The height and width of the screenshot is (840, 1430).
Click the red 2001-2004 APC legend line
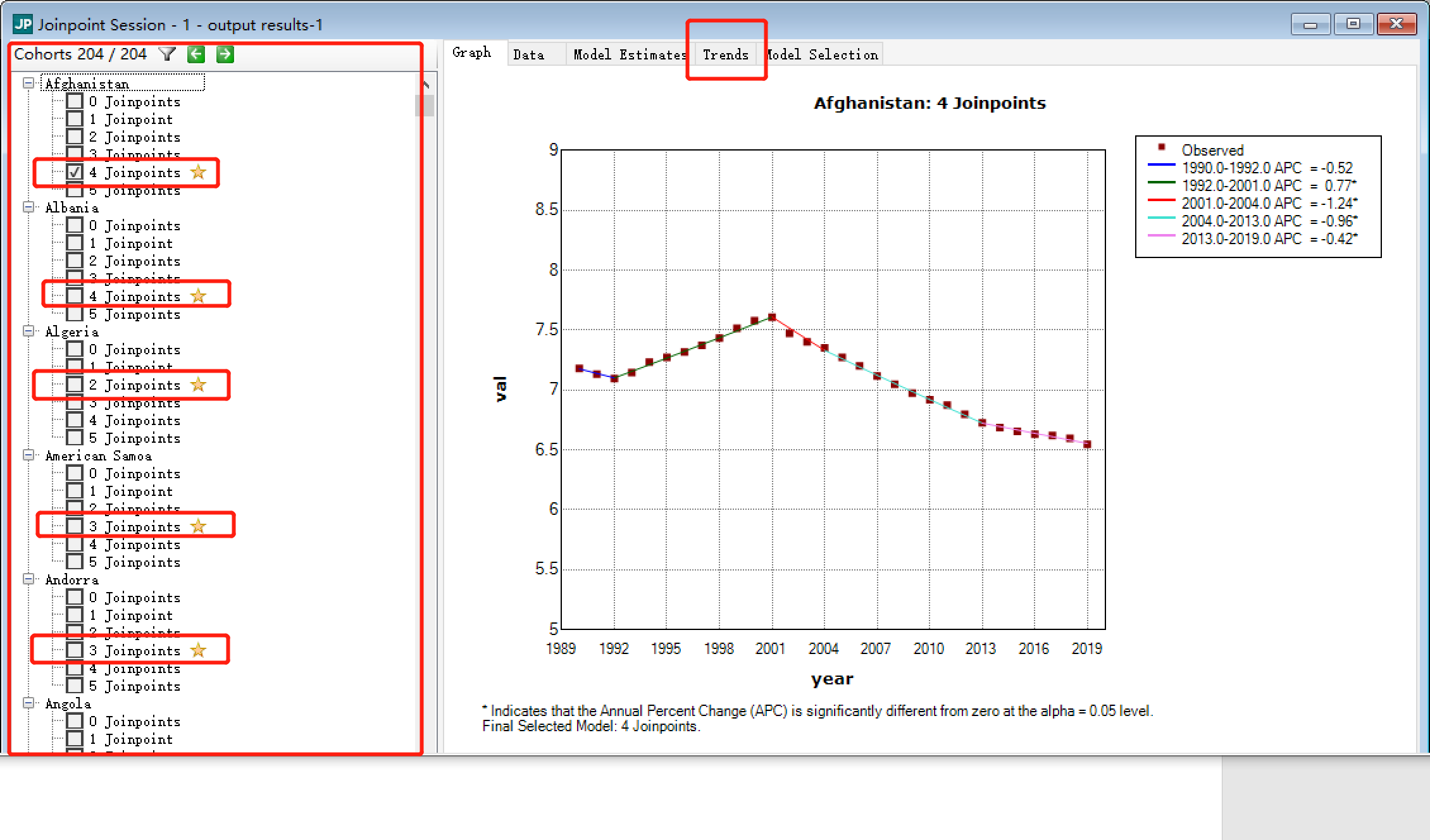(1161, 200)
